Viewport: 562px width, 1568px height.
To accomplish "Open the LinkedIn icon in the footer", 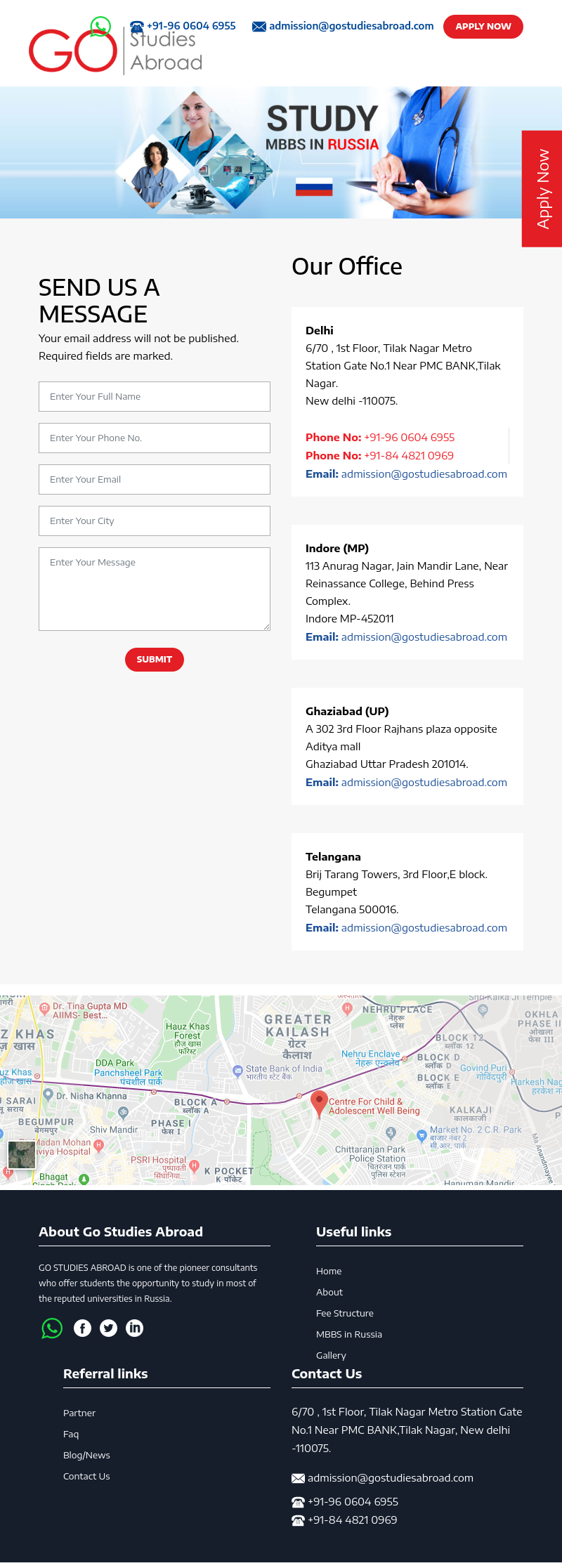I will click(x=134, y=1328).
